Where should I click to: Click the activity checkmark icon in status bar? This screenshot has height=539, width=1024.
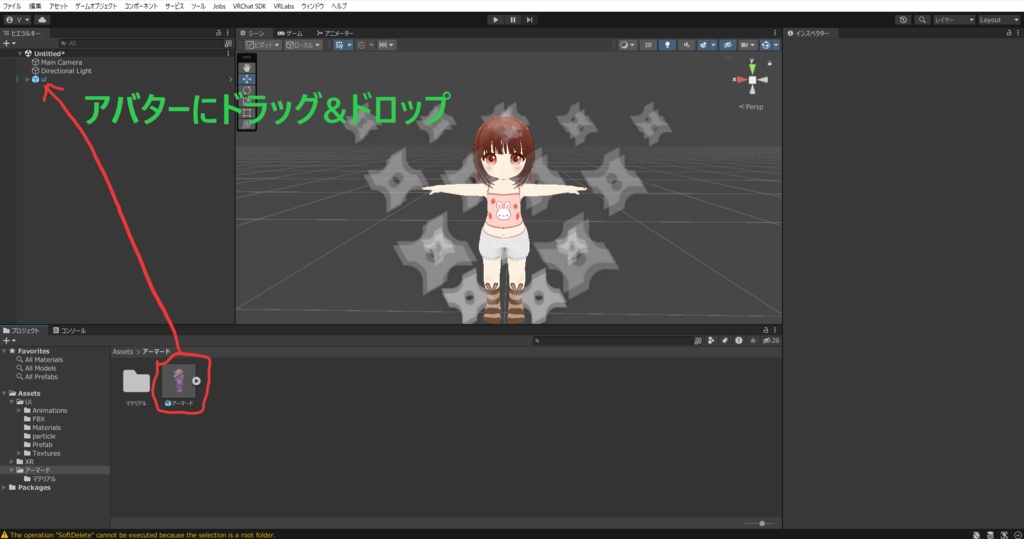[1018, 534]
